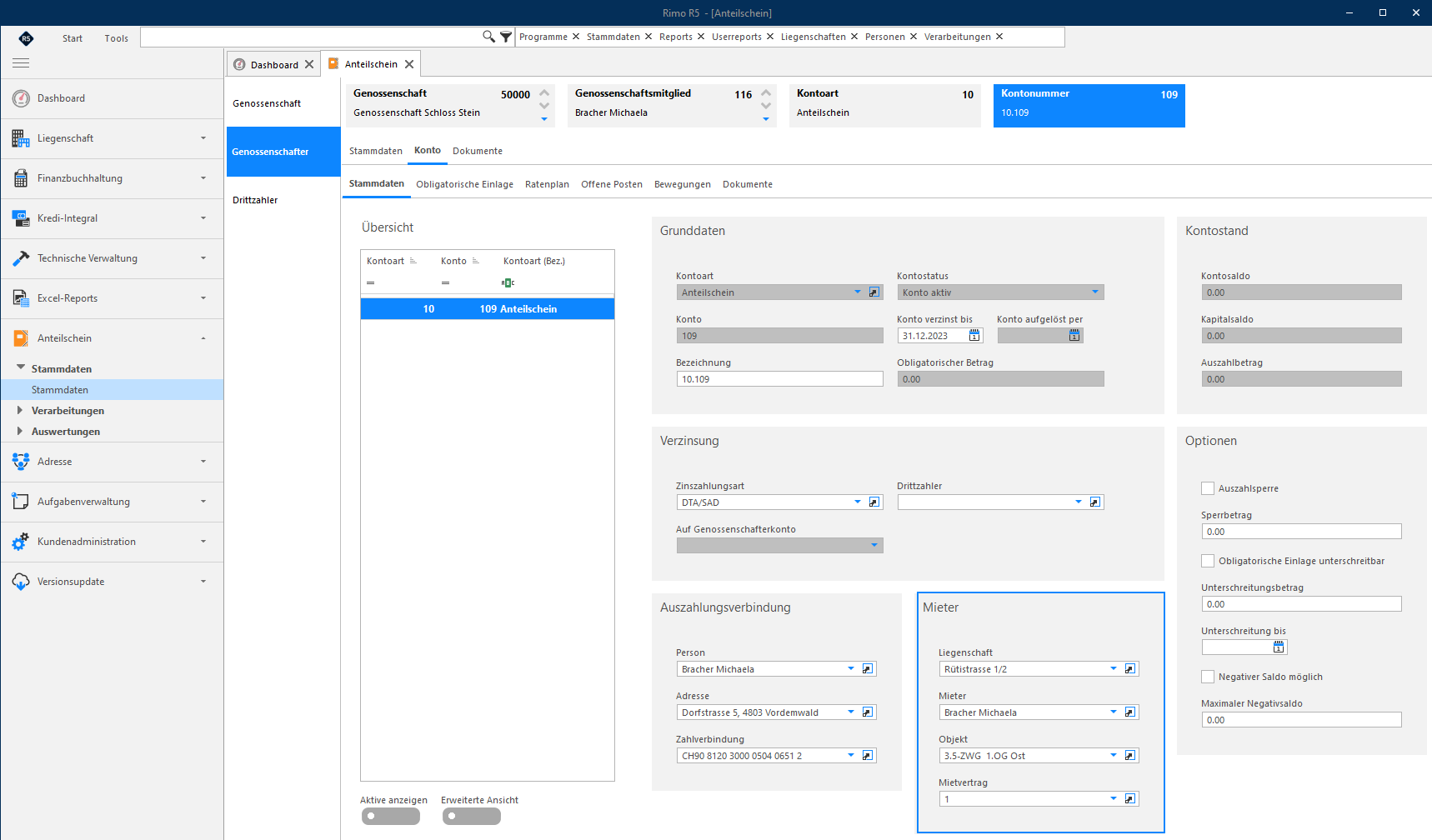
Task: Open the hamburger menu in sidebar
Action: pos(21,63)
